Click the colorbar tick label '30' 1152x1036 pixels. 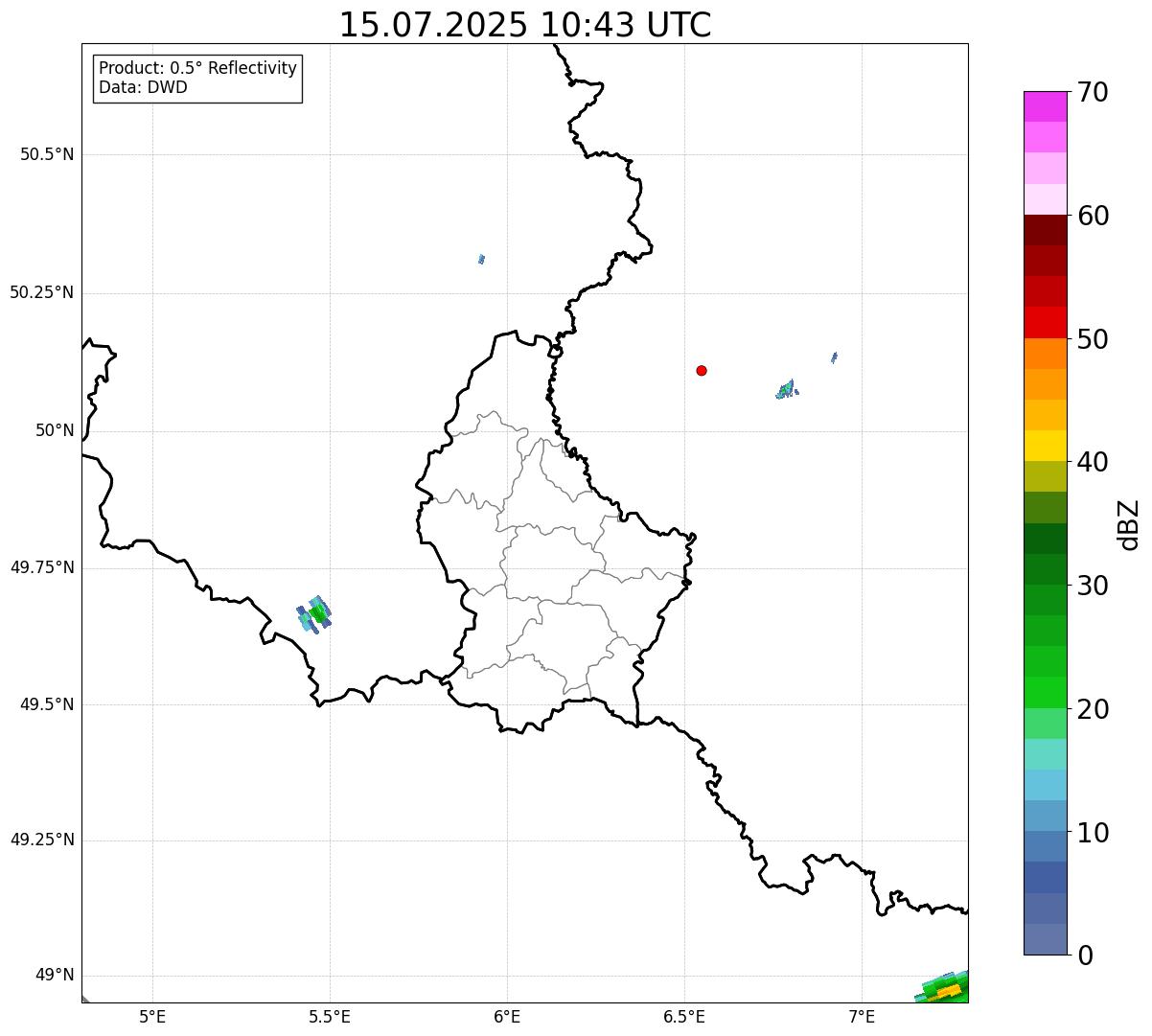(1093, 586)
